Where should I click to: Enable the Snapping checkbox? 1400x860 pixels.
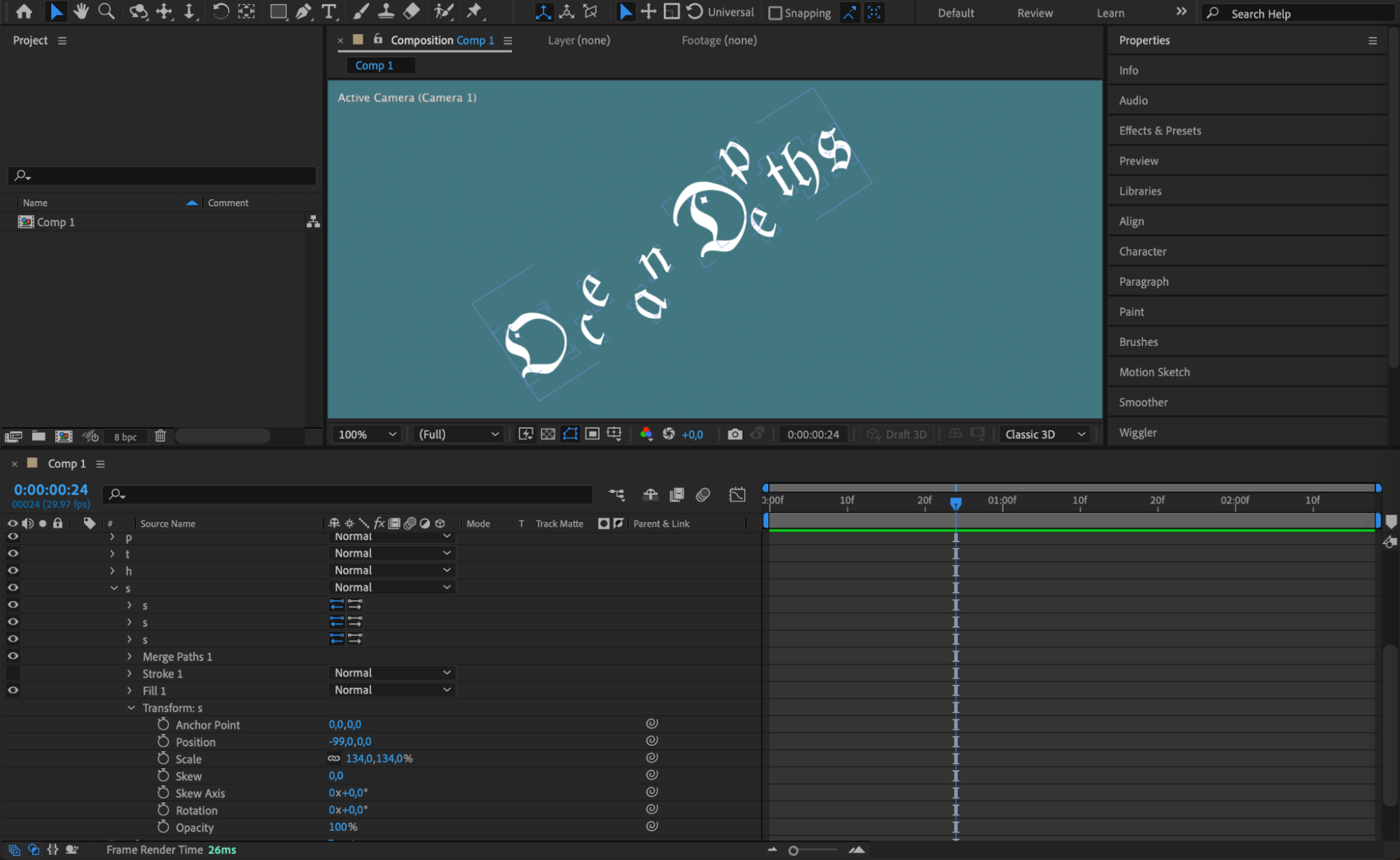775,13
